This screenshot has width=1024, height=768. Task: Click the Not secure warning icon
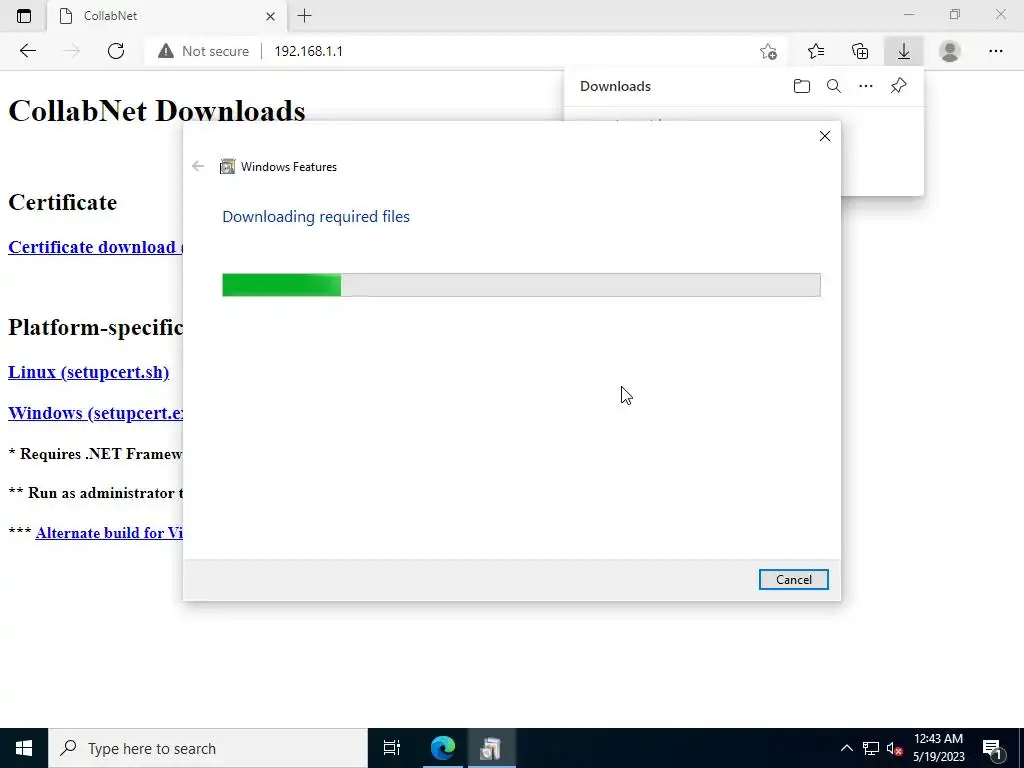pyautogui.click(x=166, y=51)
